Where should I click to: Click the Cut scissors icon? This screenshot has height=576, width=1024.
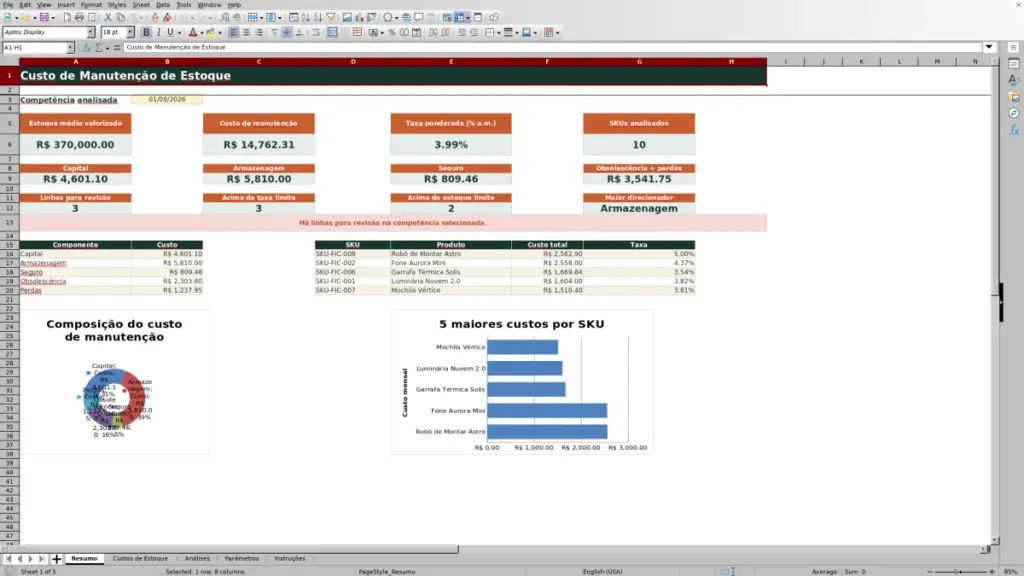(108, 18)
